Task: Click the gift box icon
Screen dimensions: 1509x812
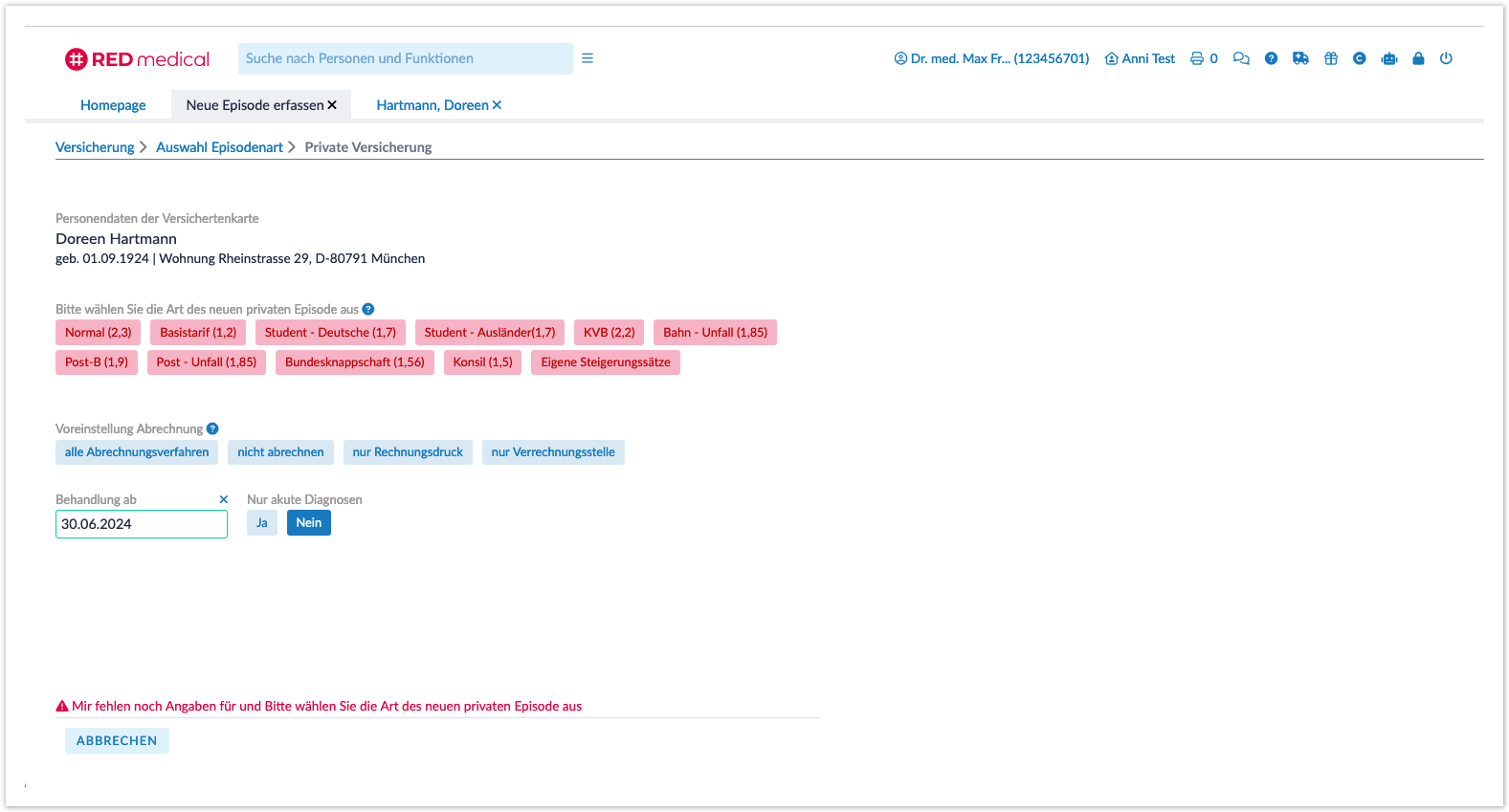Action: tap(1330, 58)
